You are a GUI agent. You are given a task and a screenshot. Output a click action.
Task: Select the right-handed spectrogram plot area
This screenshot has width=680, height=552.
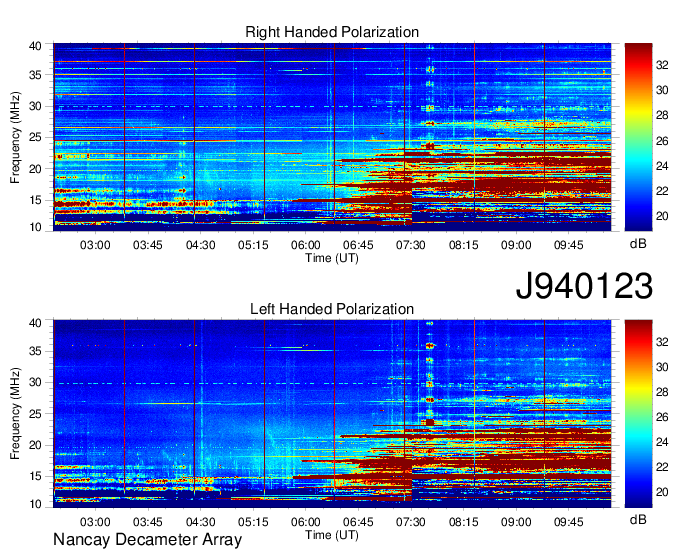332,137
